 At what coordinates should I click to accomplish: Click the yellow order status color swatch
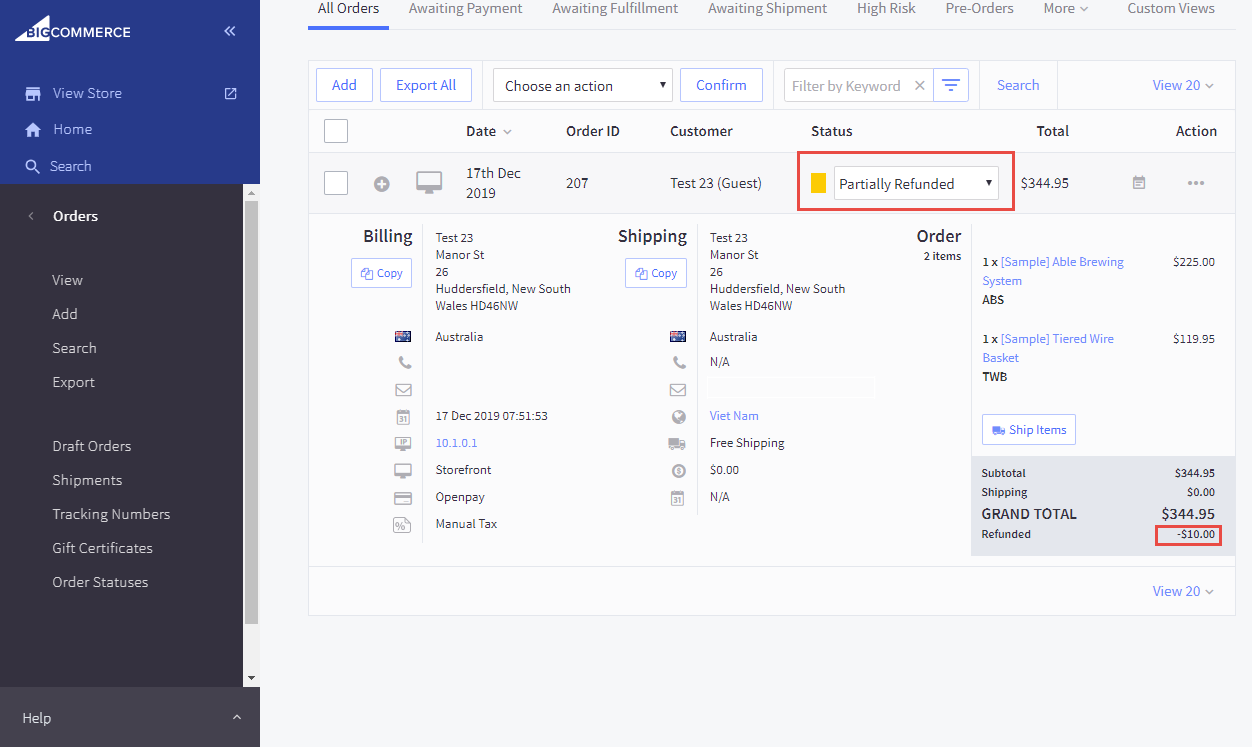click(x=818, y=183)
